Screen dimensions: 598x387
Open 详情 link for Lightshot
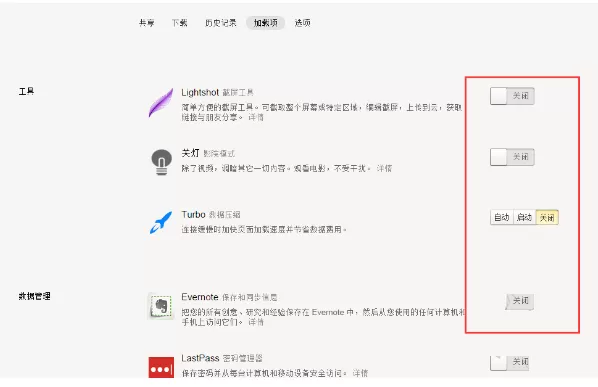[x=256, y=117]
